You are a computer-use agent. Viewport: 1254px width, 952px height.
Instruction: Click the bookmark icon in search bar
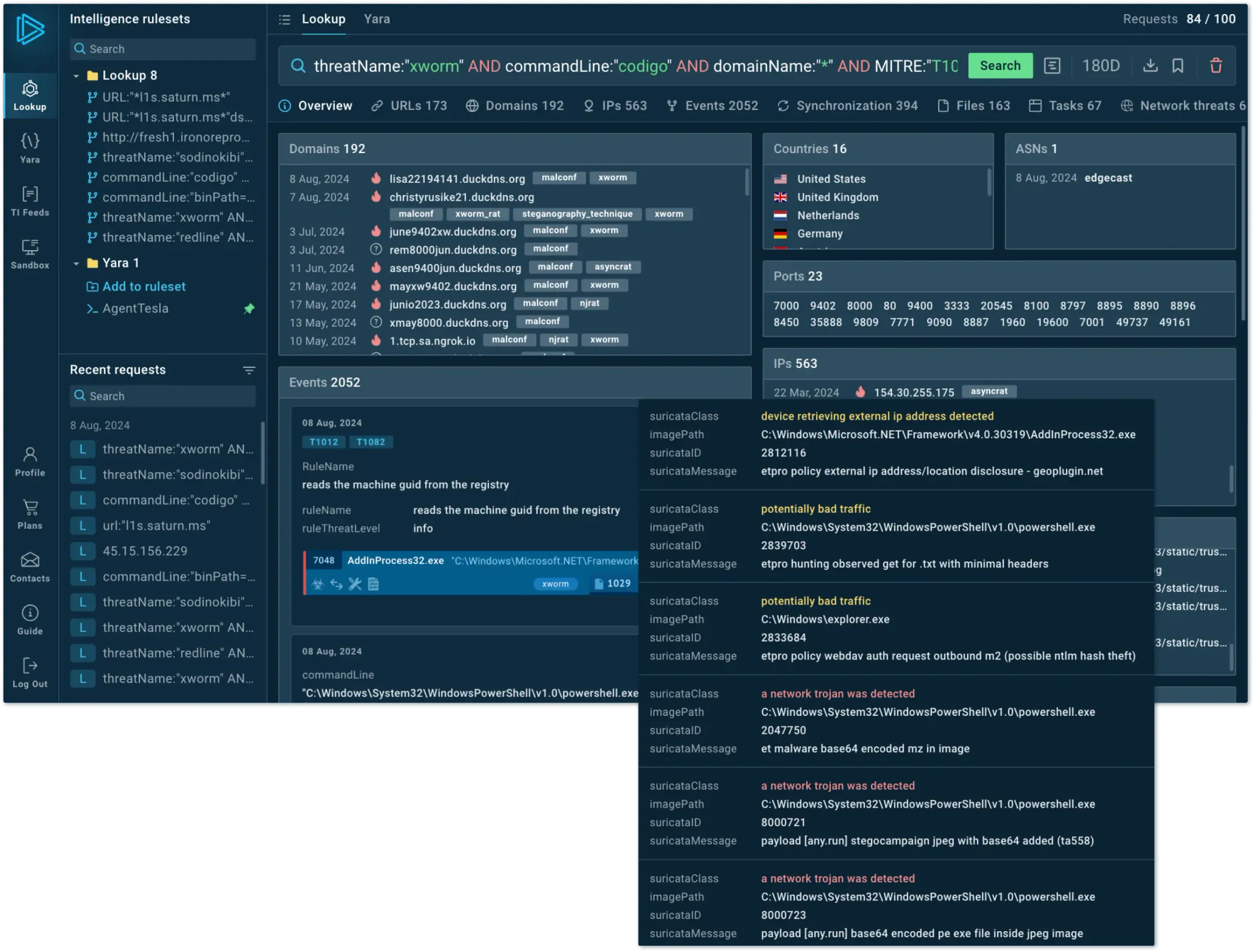coord(1178,66)
